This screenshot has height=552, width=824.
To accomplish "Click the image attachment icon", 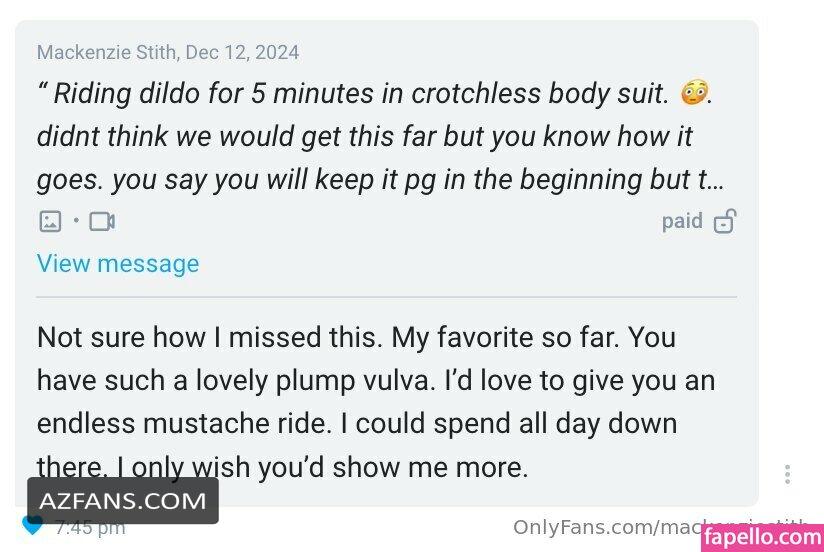I will (x=50, y=221).
